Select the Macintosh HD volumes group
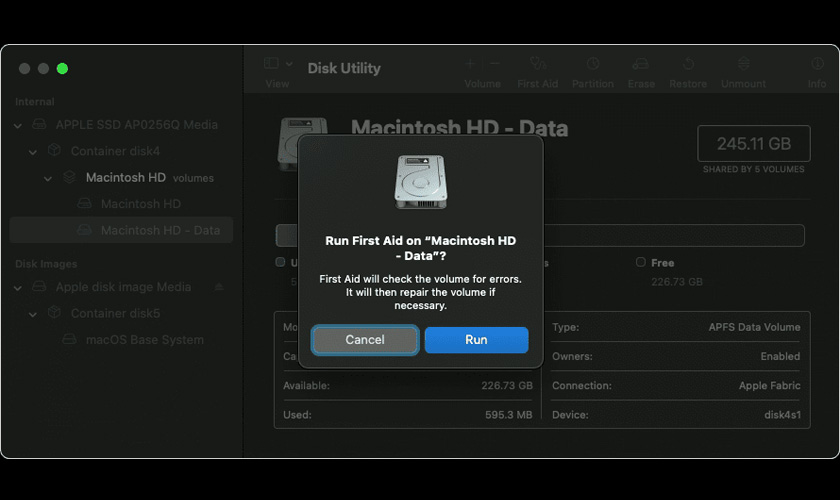Image resolution: width=840 pixels, height=500 pixels. (149, 177)
